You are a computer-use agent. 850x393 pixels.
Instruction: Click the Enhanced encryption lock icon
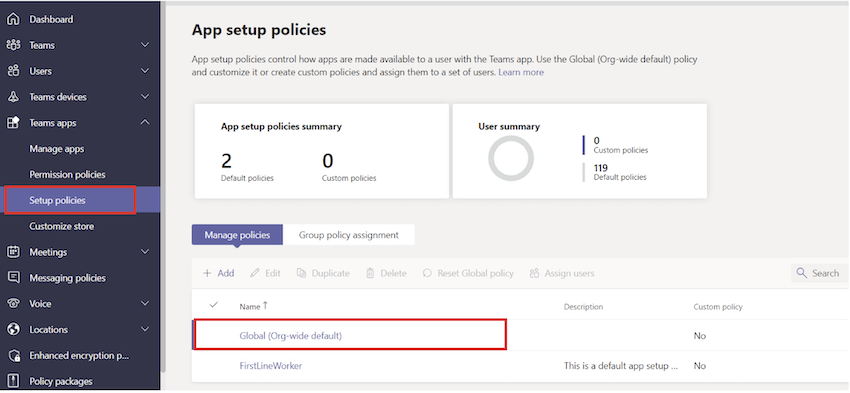point(13,356)
